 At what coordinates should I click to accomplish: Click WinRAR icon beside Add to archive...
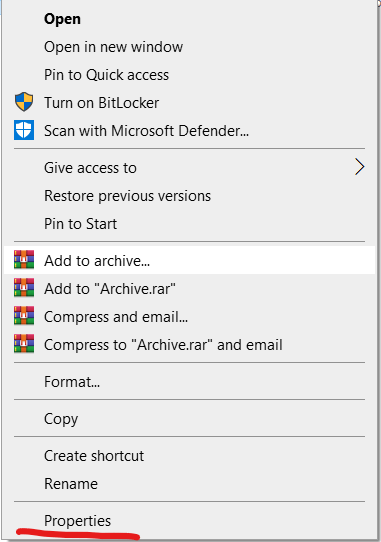[24, 260]
